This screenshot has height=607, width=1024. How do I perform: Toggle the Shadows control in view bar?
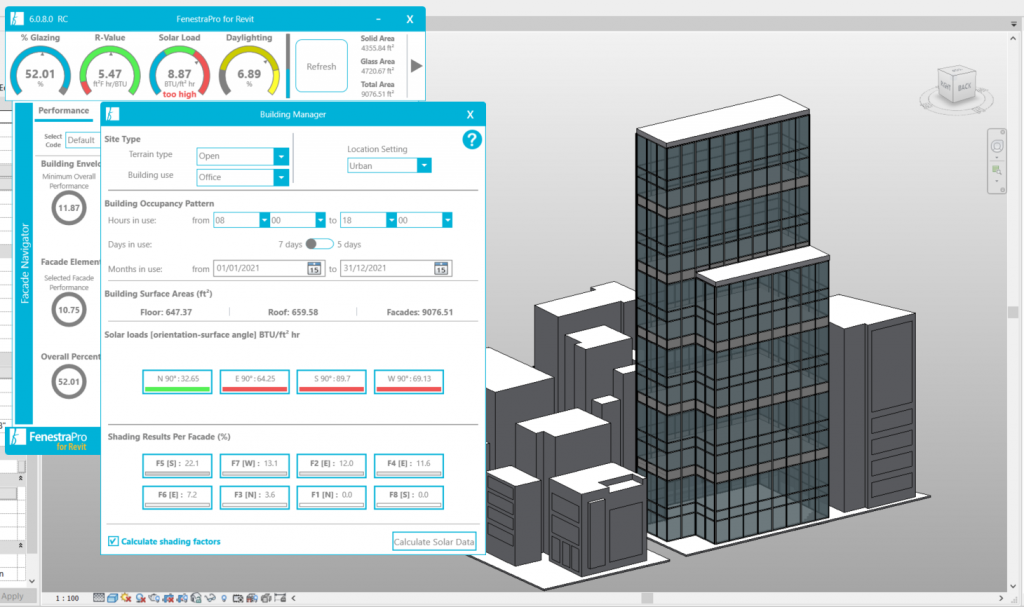140,598
